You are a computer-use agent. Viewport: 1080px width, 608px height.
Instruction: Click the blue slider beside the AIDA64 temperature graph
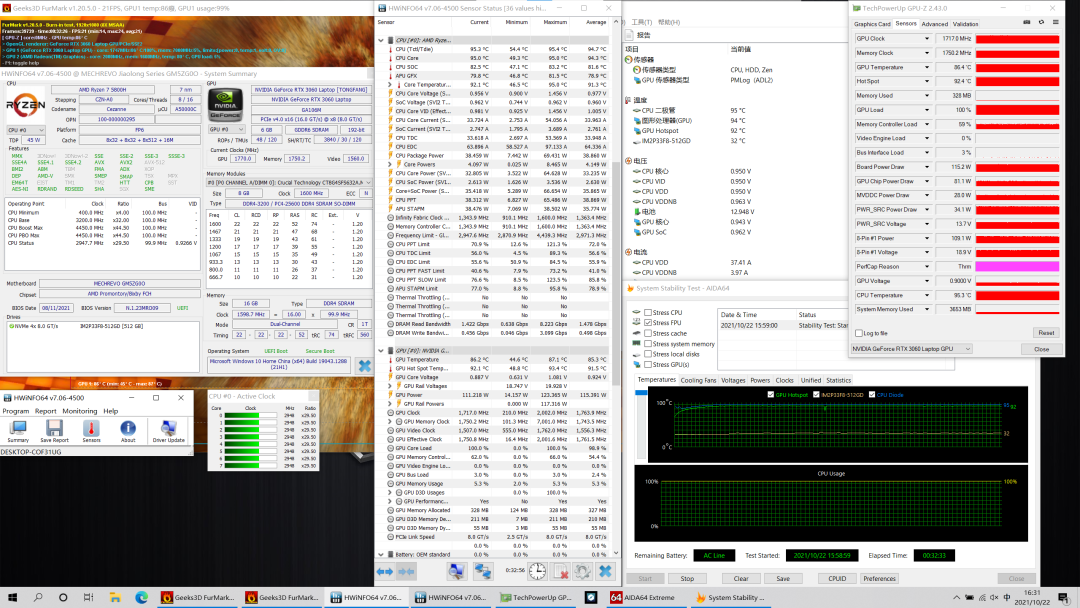pos(641,393)
